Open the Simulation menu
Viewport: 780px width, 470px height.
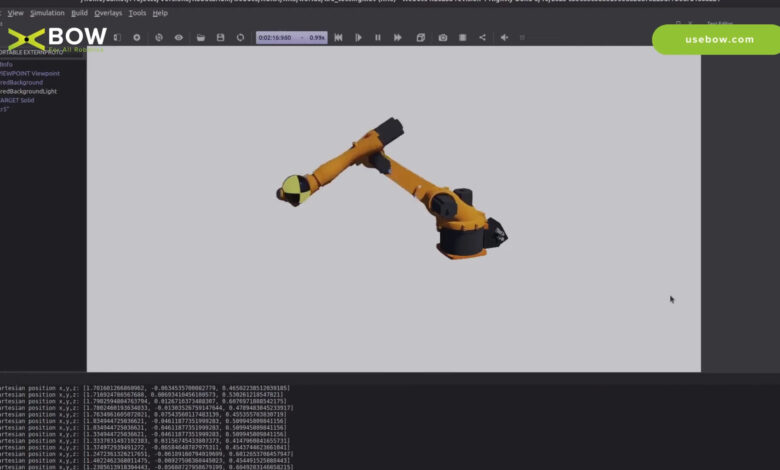coord(46,13)
